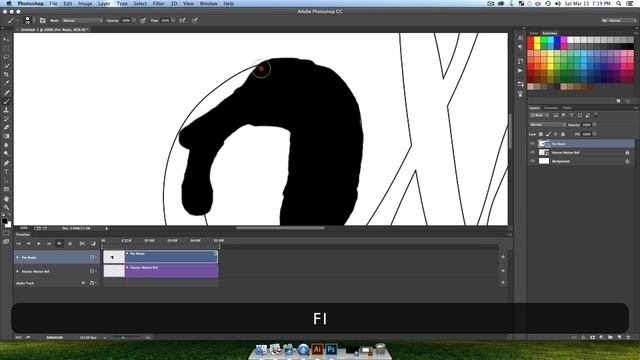This screenshot has height=360, width=640.
Task: Expand the second video track in Timeline
Action: tap(17, 271)
